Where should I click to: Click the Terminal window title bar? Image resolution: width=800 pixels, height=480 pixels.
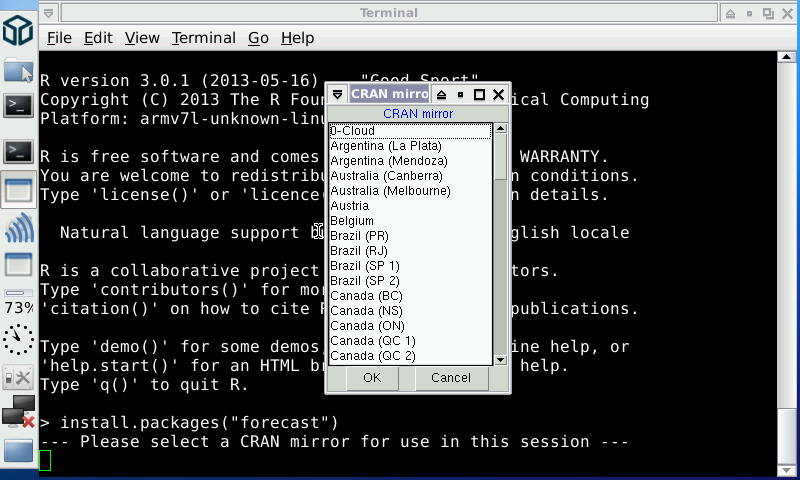point(389,13)
